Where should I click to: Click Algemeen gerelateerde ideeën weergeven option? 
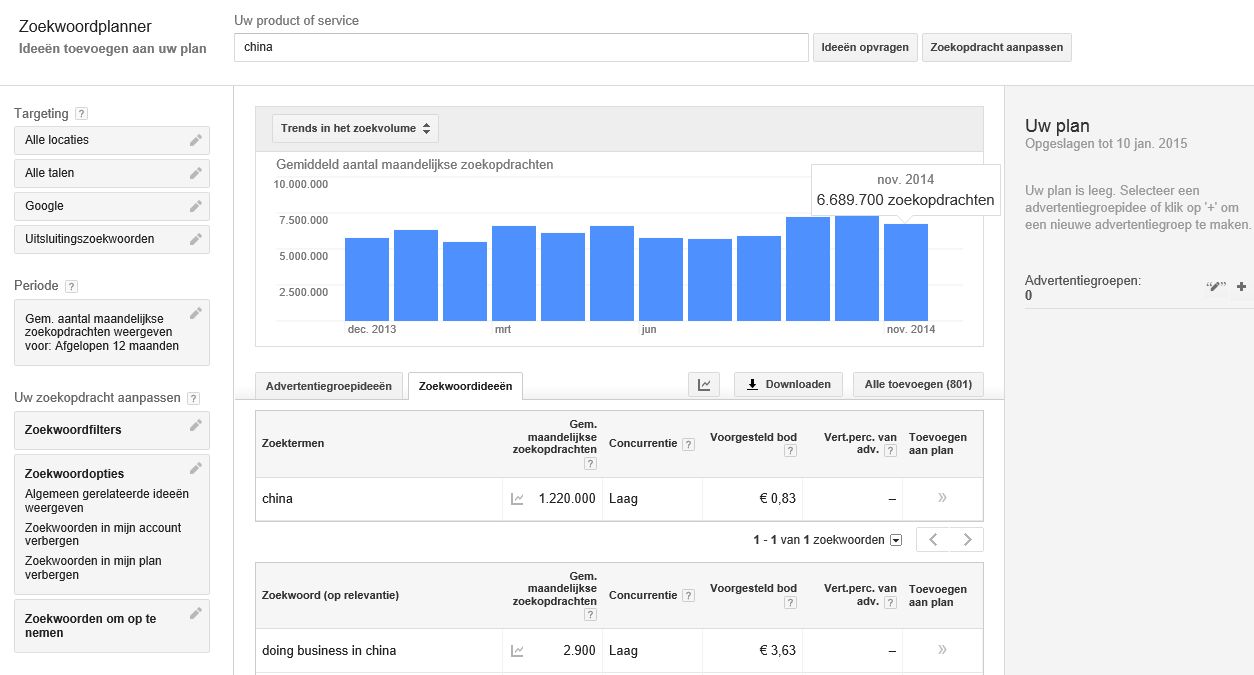[x=106, y=501]
